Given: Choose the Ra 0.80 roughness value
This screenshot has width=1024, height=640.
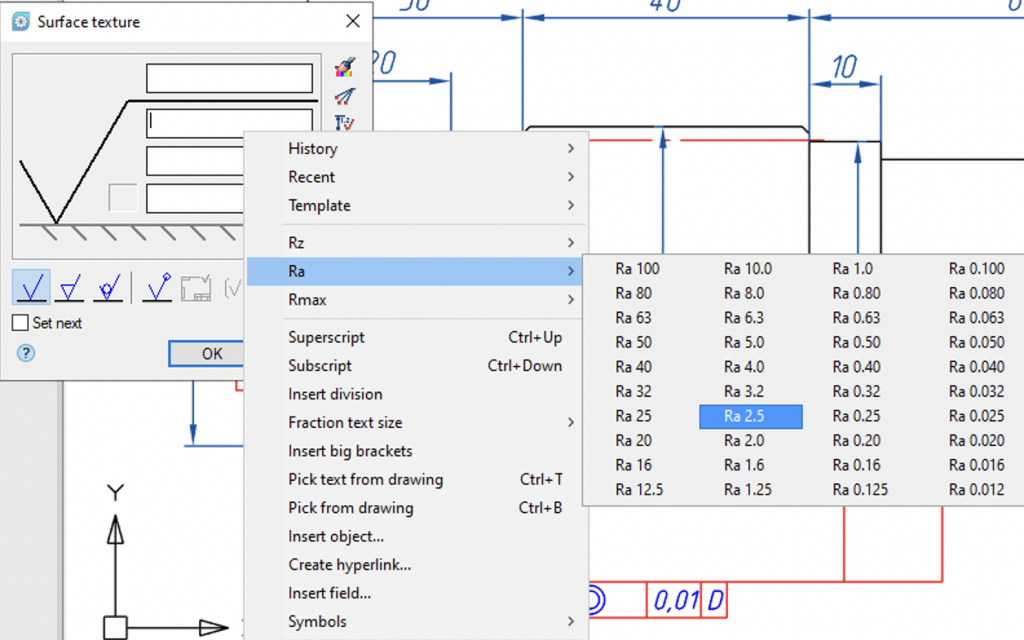Looking at the screenshot, I should 856,293.
